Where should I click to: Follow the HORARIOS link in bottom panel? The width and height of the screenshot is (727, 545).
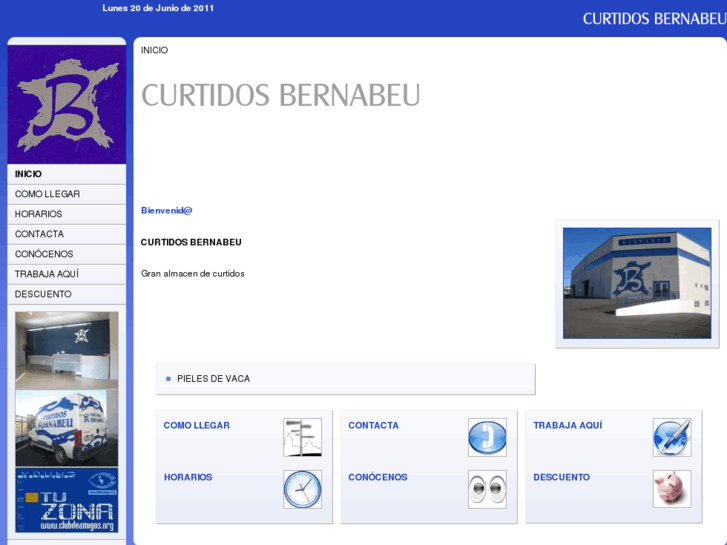(x=188, y=477)
